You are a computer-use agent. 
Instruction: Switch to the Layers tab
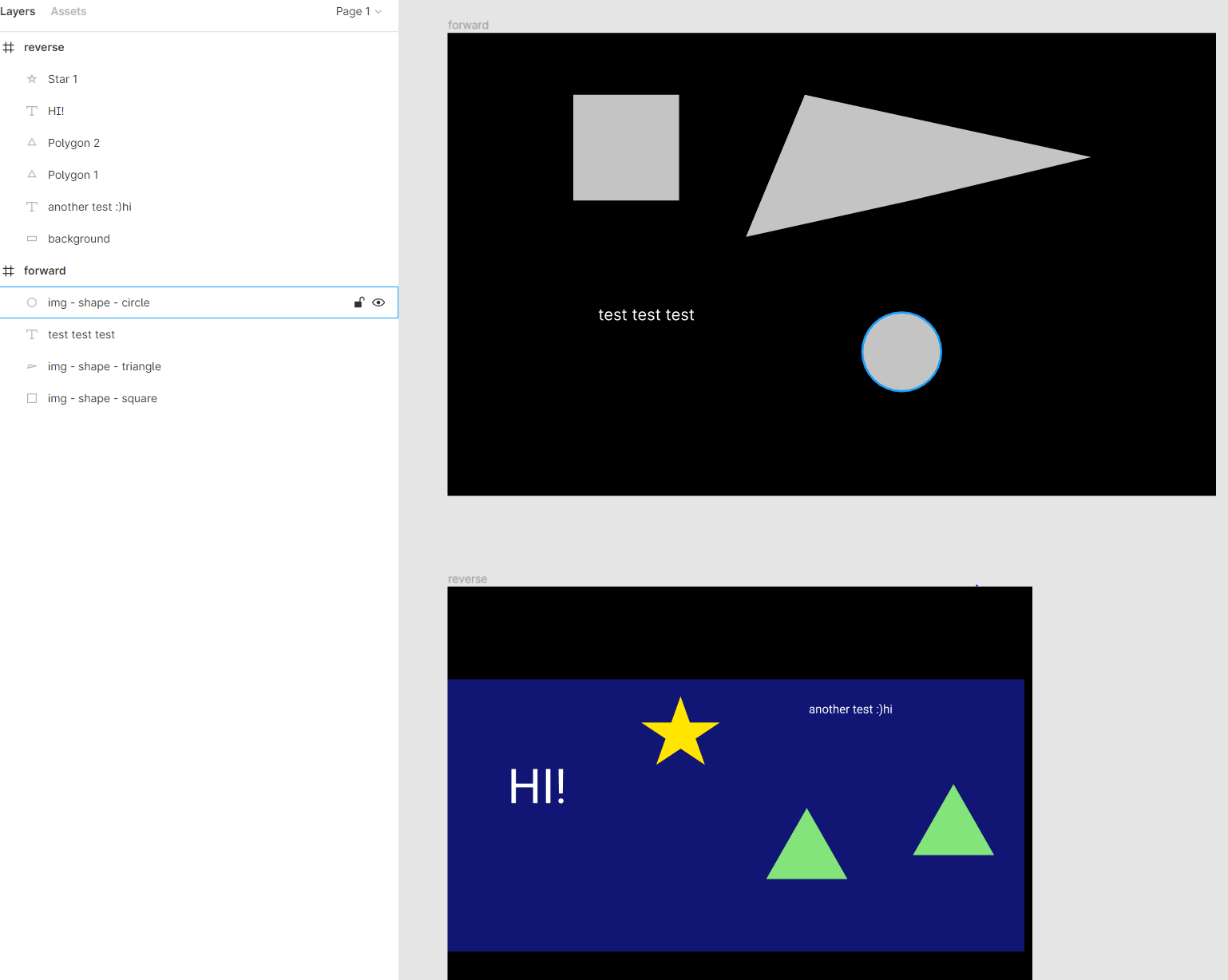18,11
